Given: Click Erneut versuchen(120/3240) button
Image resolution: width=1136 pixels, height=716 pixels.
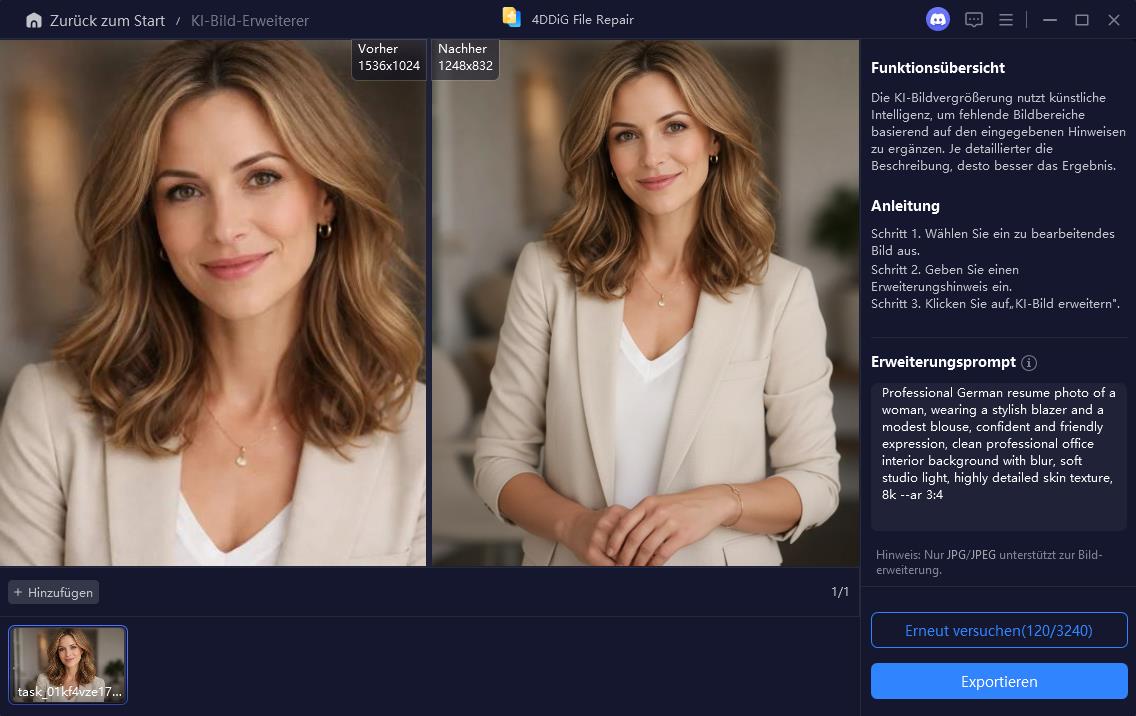Looking at the screenshot, I should coord(999,630).
